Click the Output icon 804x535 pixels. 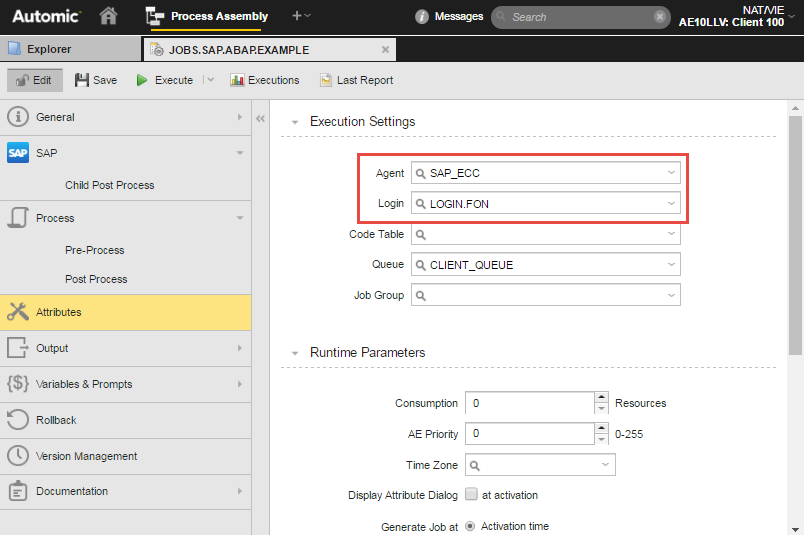click(x=18, y=348)
